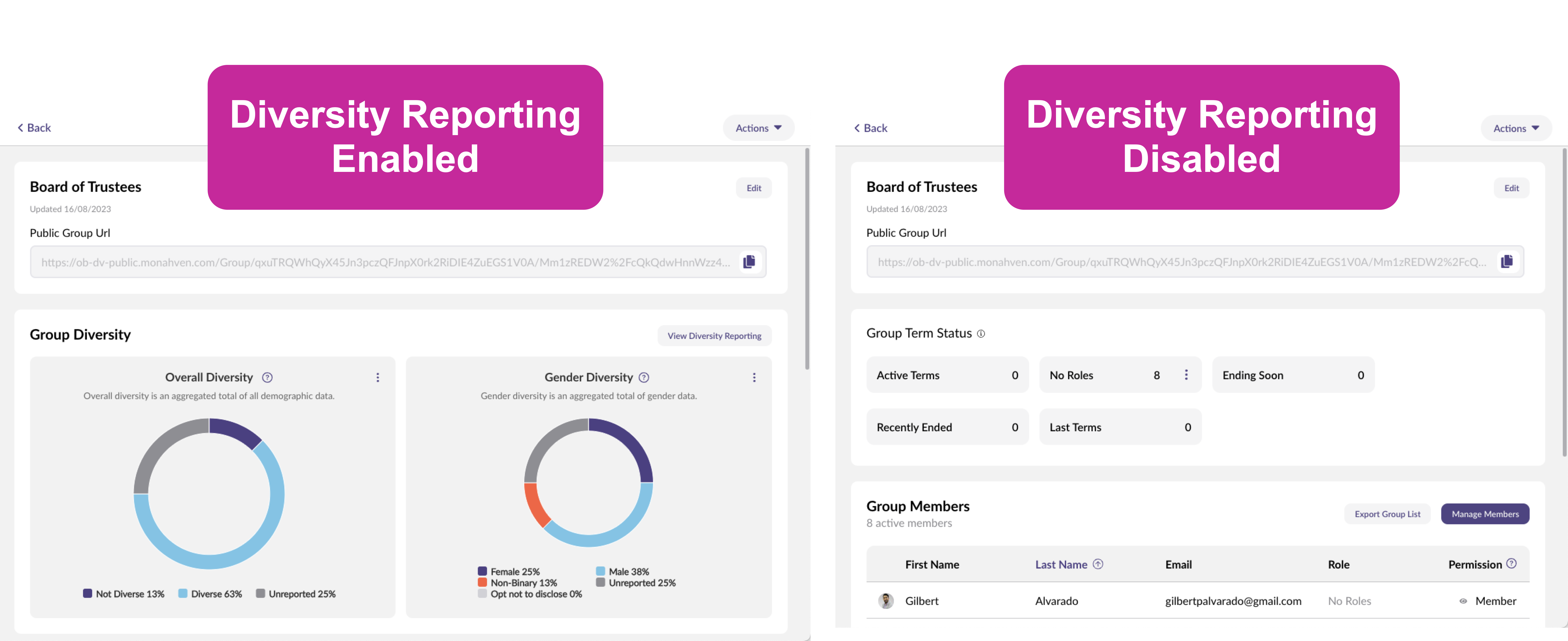Expand Actions dropdown in right panel
The height and width of the screenshot is (641, 1568).
coord(1516,128)
